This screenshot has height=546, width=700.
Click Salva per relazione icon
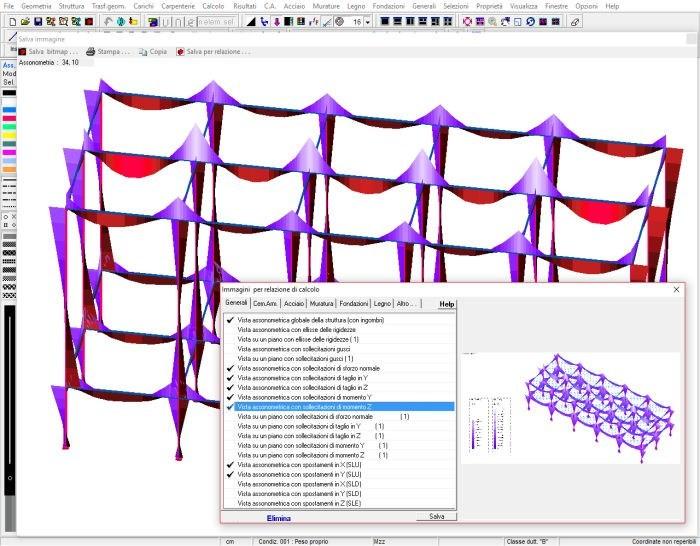tap(181, 51)
